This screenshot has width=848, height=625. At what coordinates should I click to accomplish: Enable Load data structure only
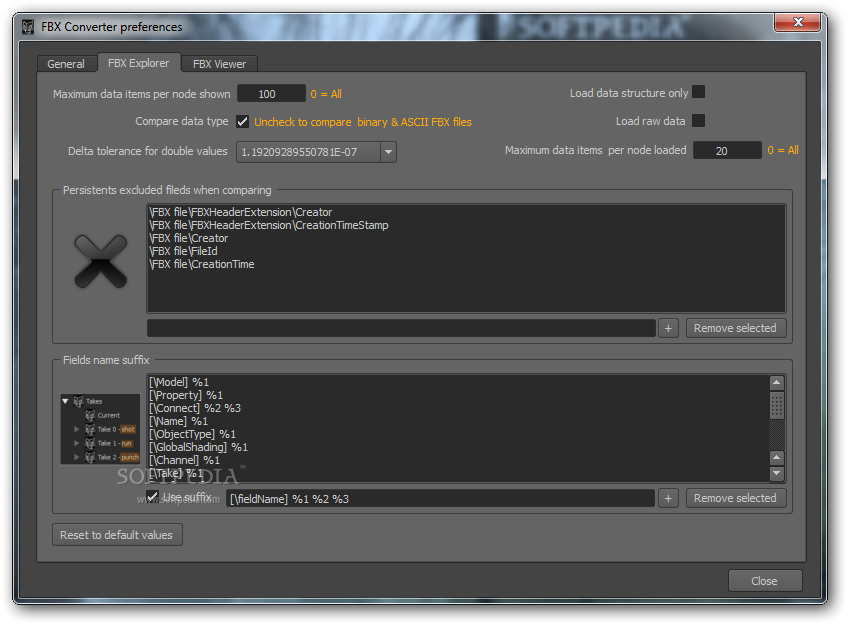tap(698, 92)
